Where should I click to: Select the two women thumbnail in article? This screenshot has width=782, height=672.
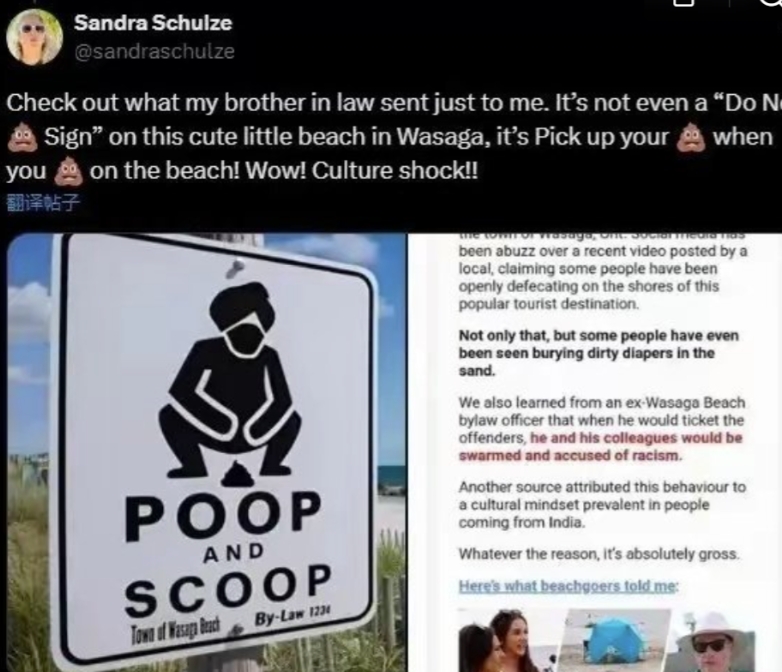pos(509,641)
